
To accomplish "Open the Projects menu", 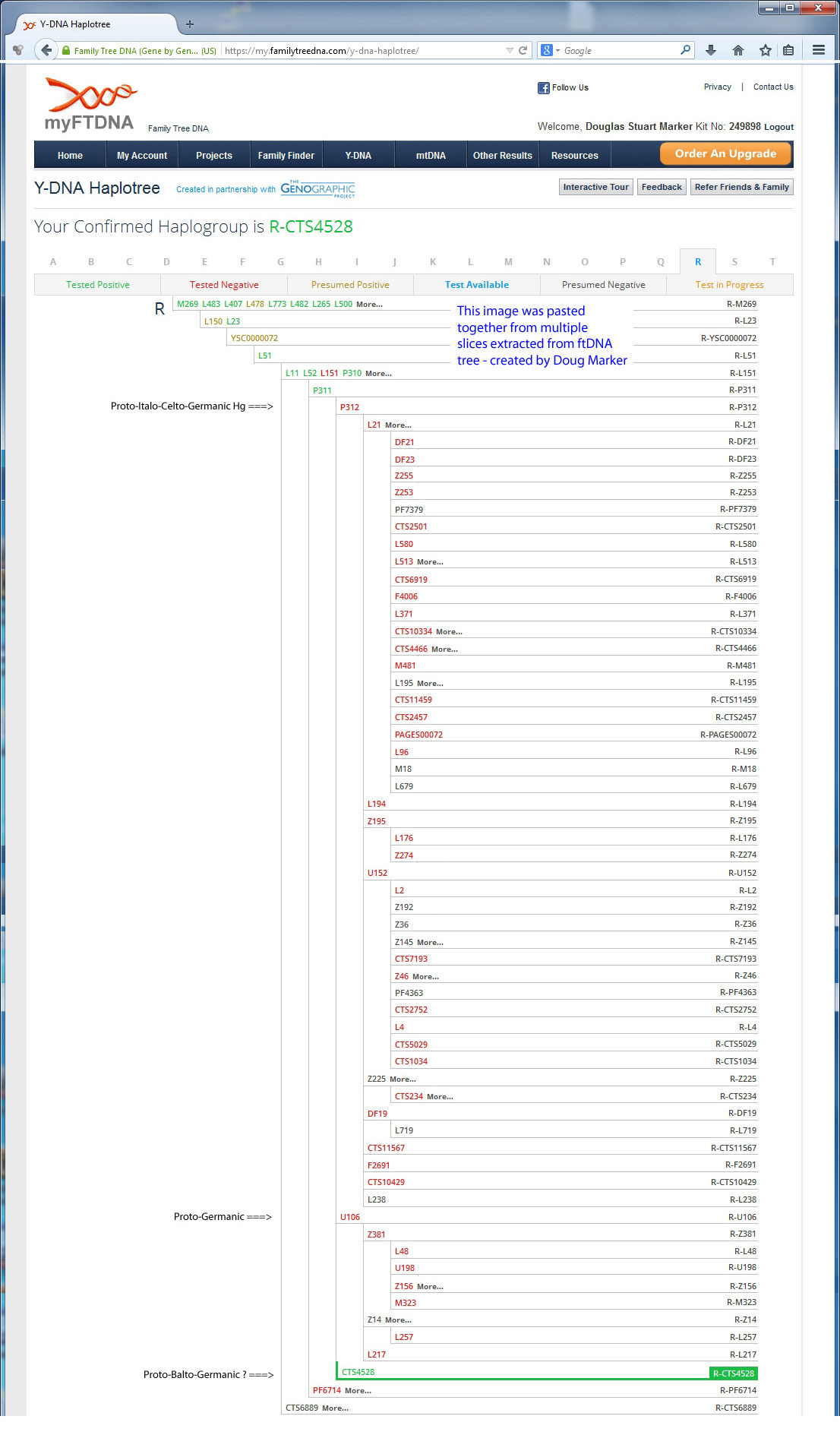I will [x=214, y=155].
